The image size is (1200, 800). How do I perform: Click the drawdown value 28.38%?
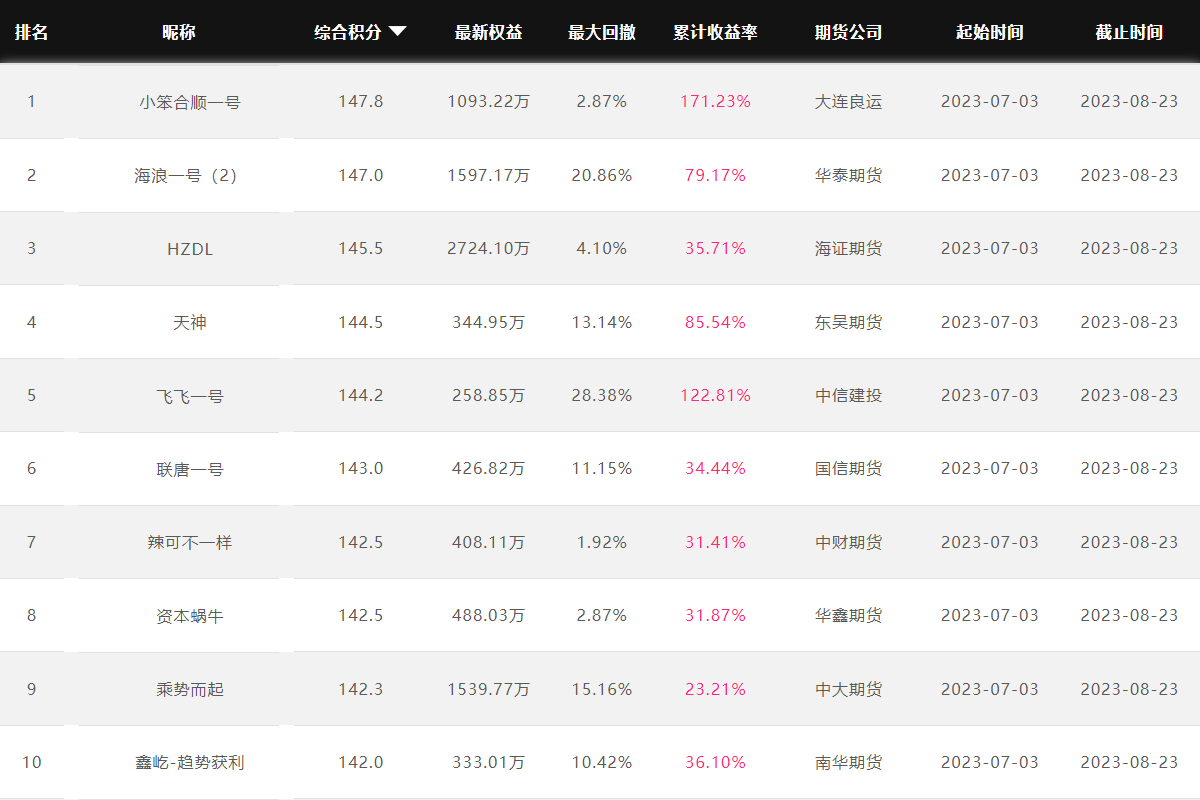coord(602,395)
